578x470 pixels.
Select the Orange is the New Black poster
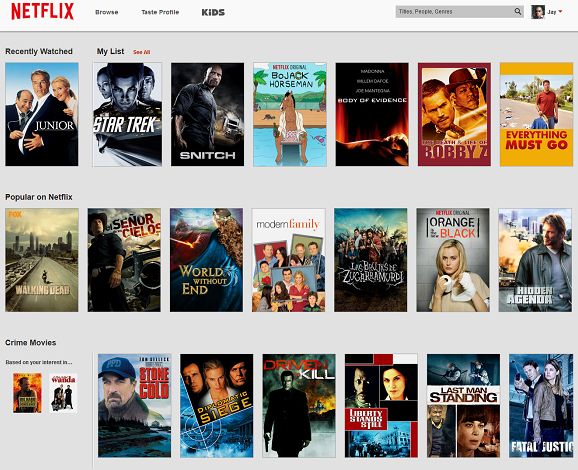coord(453,260)
